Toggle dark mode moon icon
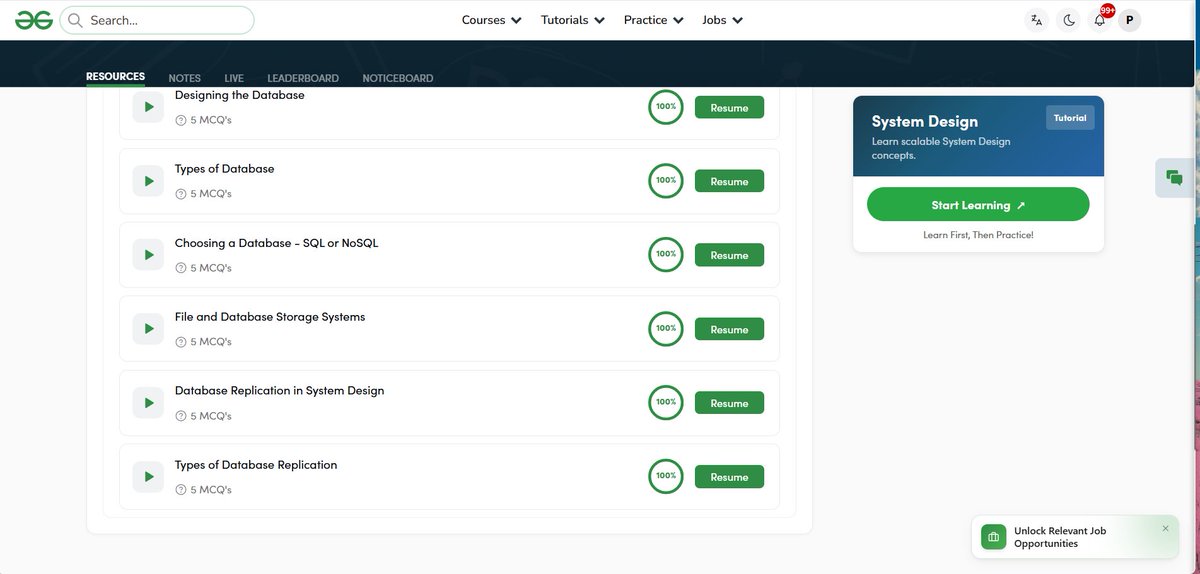This screenshot has height=574, width=1200. click(1069, 20)
